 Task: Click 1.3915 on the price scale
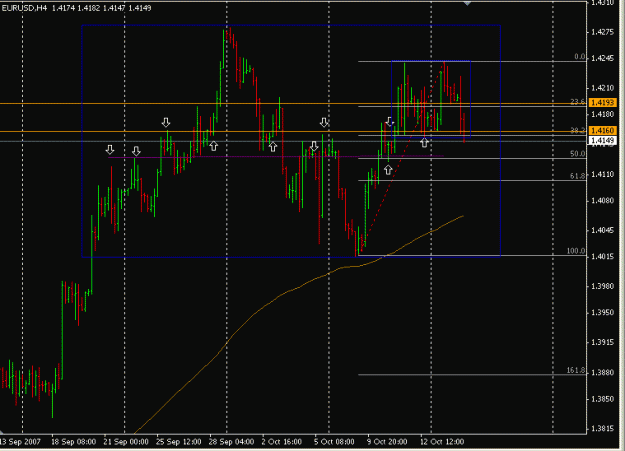(602, 342)
